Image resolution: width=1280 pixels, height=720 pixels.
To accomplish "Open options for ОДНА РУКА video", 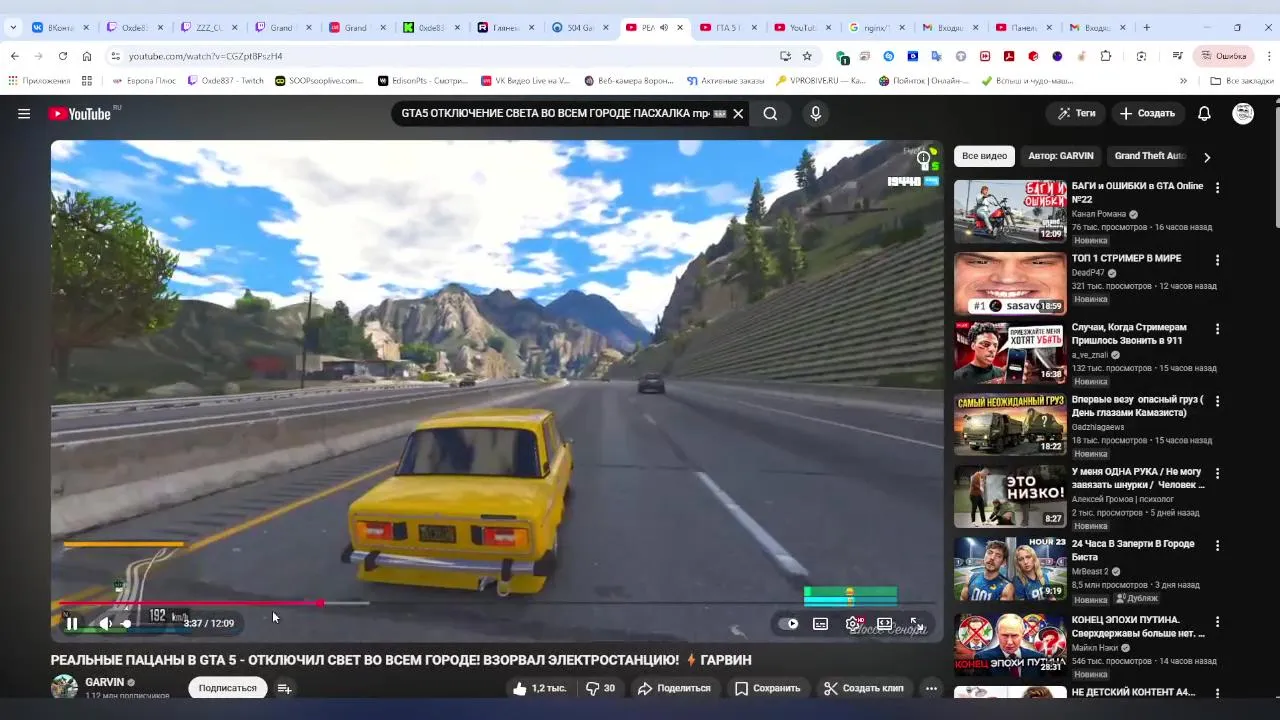I will [1217, 473].
